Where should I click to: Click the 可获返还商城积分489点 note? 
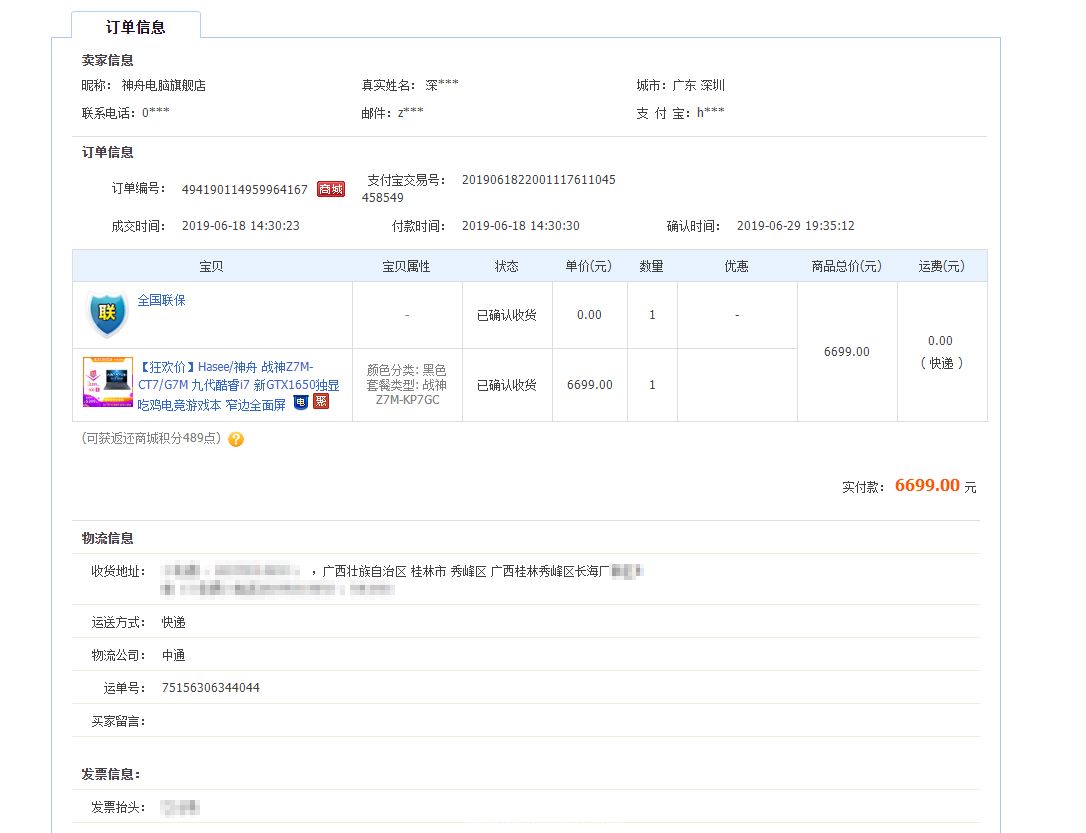(152, 438)
